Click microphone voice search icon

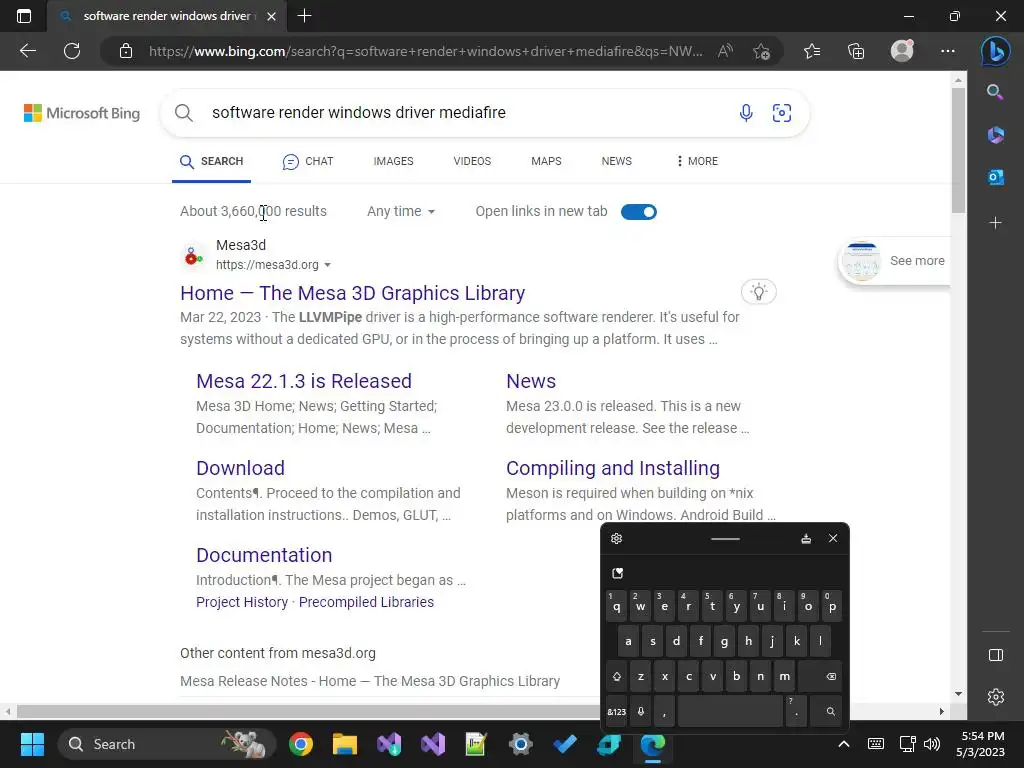(x=746, y=113)
